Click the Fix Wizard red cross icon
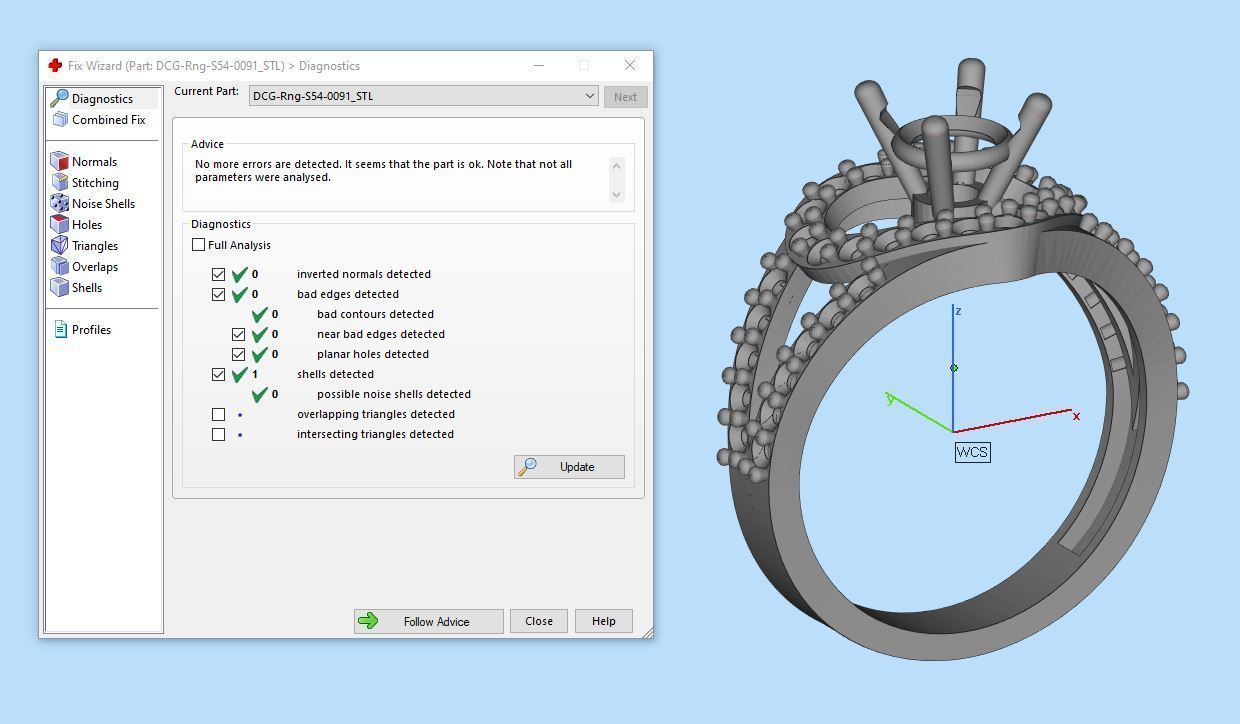The height and width of the screenshot is (724, 1240). coord(55,65)
